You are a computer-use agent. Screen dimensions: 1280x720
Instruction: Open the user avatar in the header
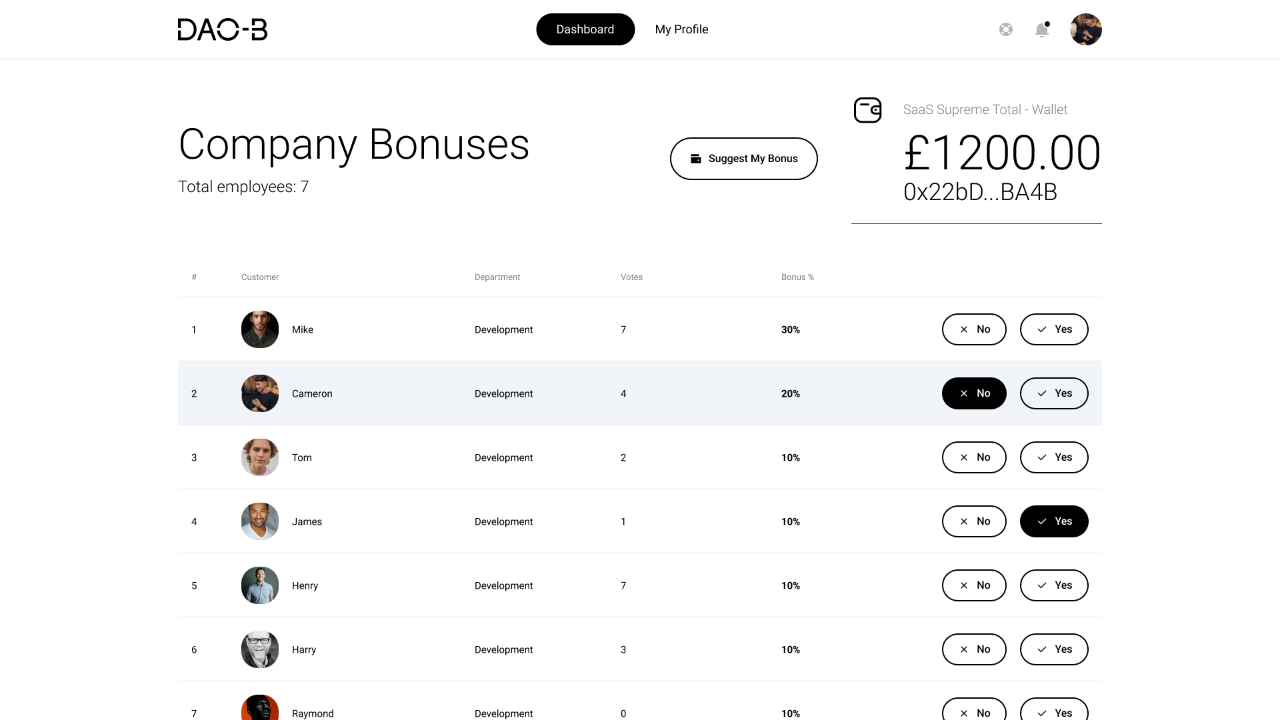coord(1086,29)
